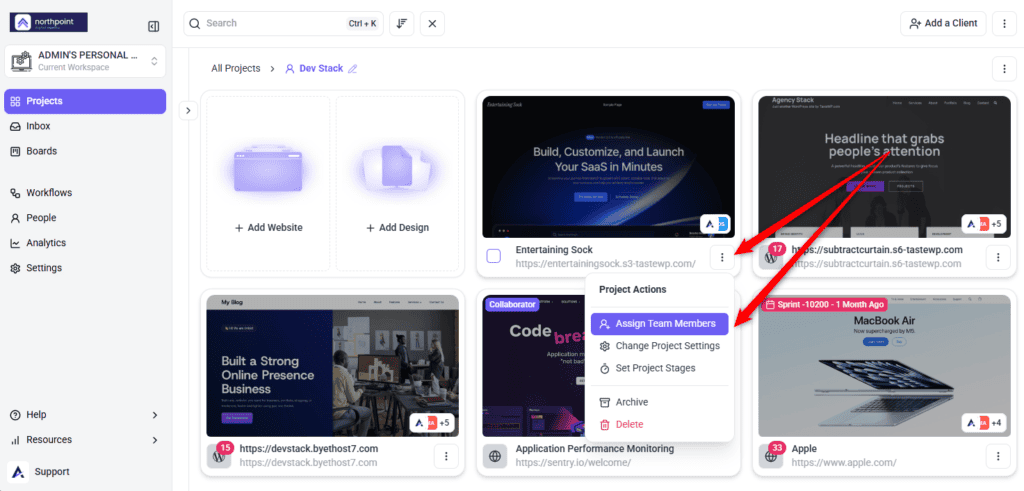
Task: Open top-right header more options menu
Action: (1004, 24)
